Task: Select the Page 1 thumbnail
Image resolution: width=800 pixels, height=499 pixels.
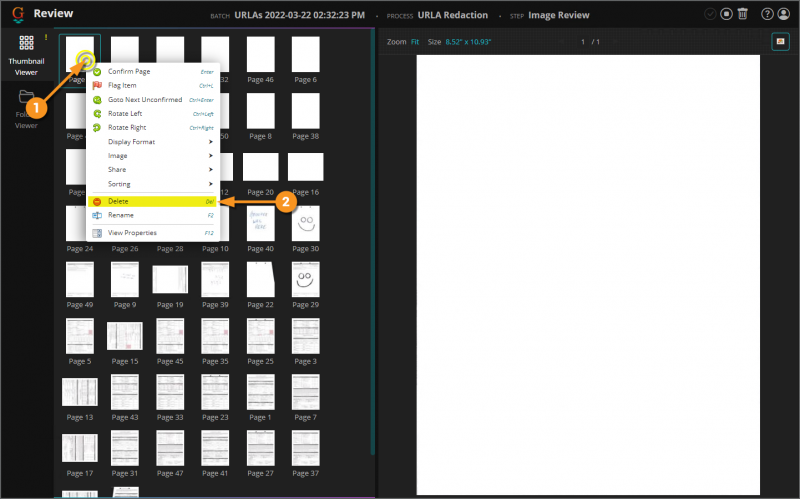Action: pos(260,392)
